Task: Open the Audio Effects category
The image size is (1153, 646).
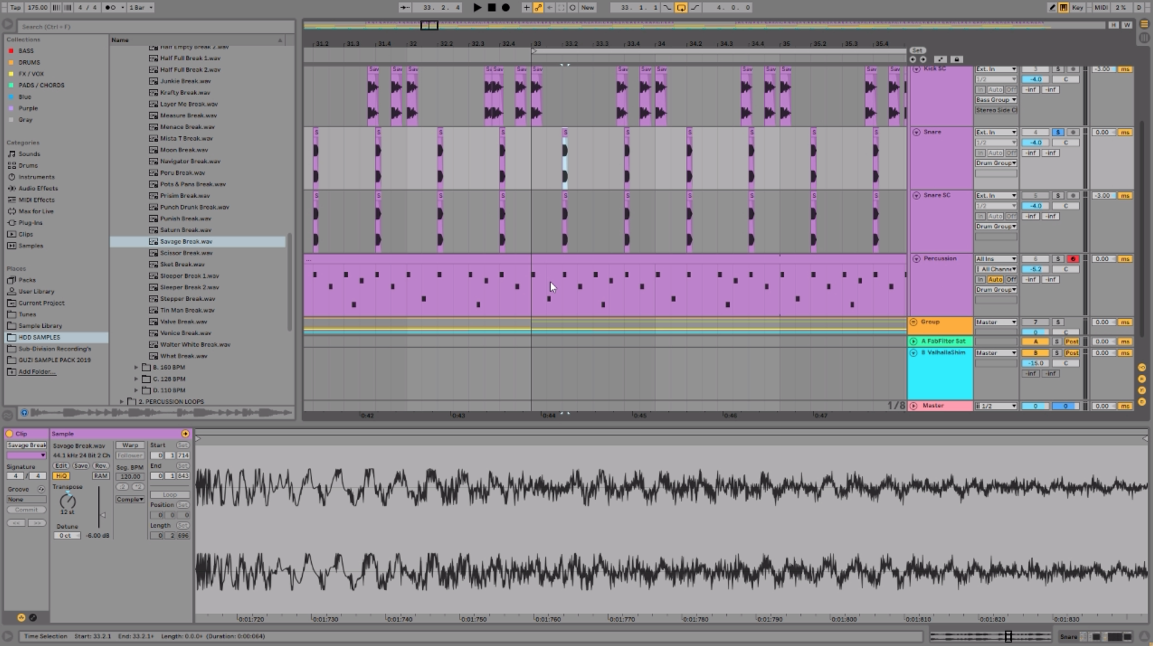Action: [x=38, y=188]
